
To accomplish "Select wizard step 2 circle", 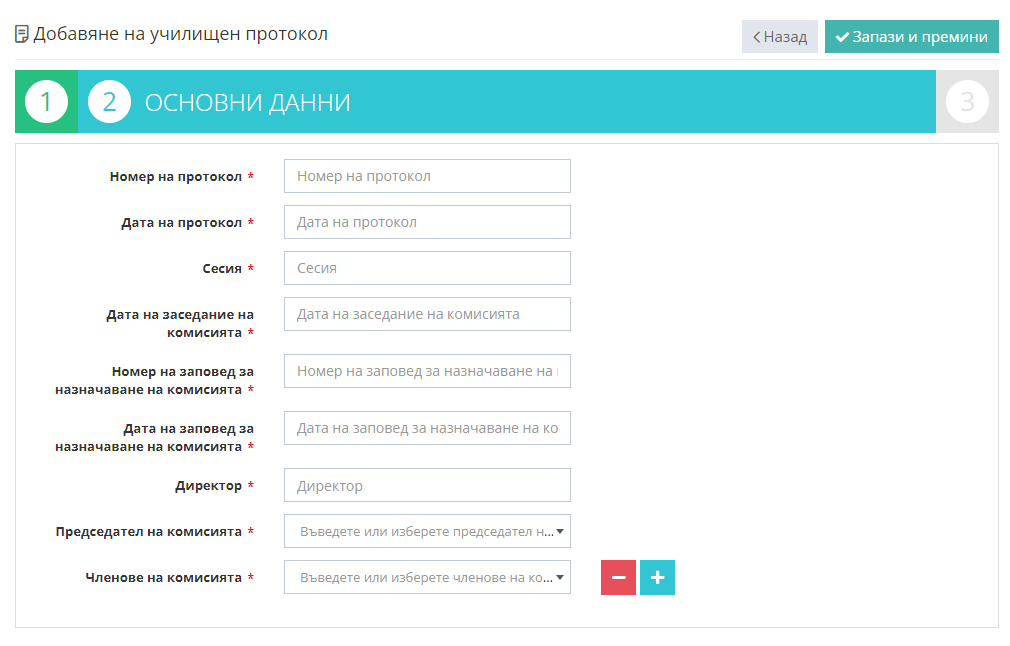I will pyautogui.click(x=110, y=102).
